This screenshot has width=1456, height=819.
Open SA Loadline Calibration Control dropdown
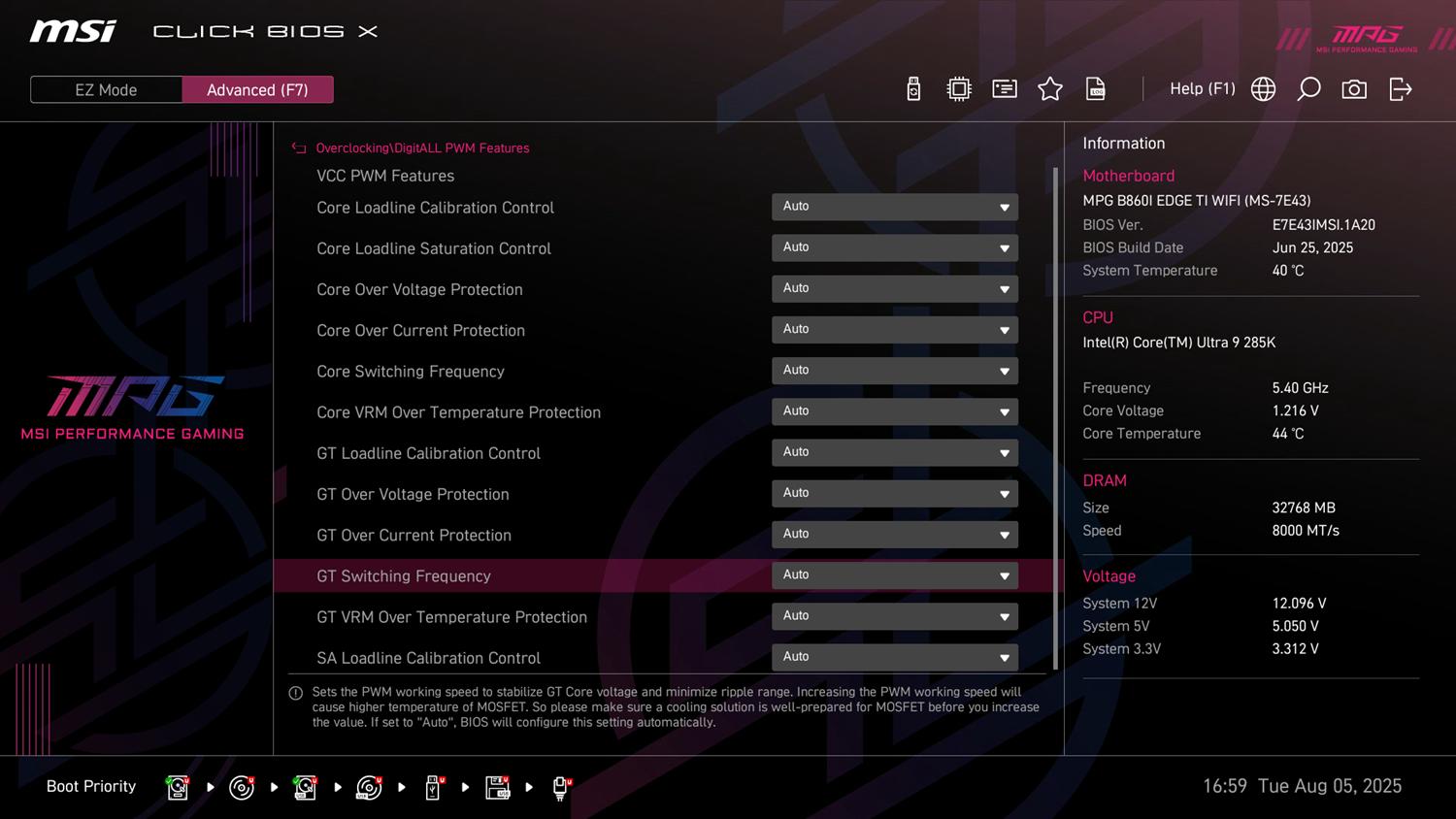pos(894,657)
